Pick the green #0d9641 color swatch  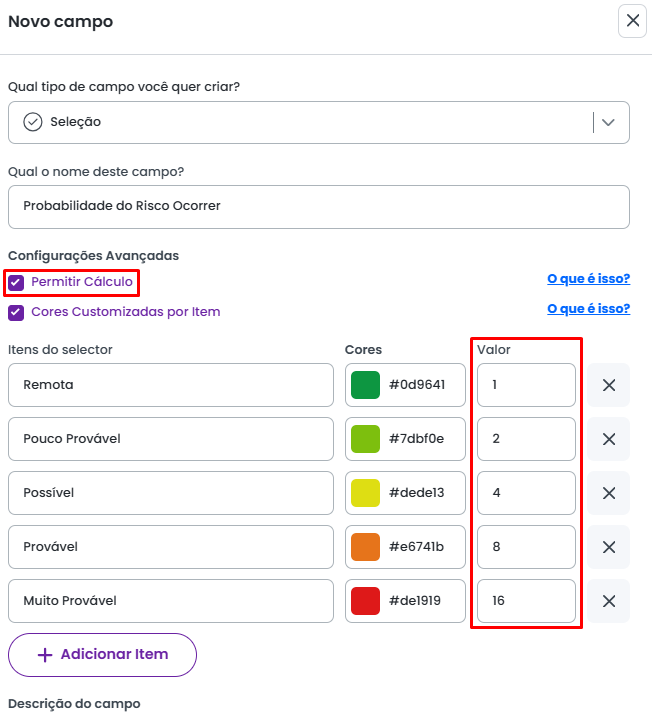click(x=366, y=385)
